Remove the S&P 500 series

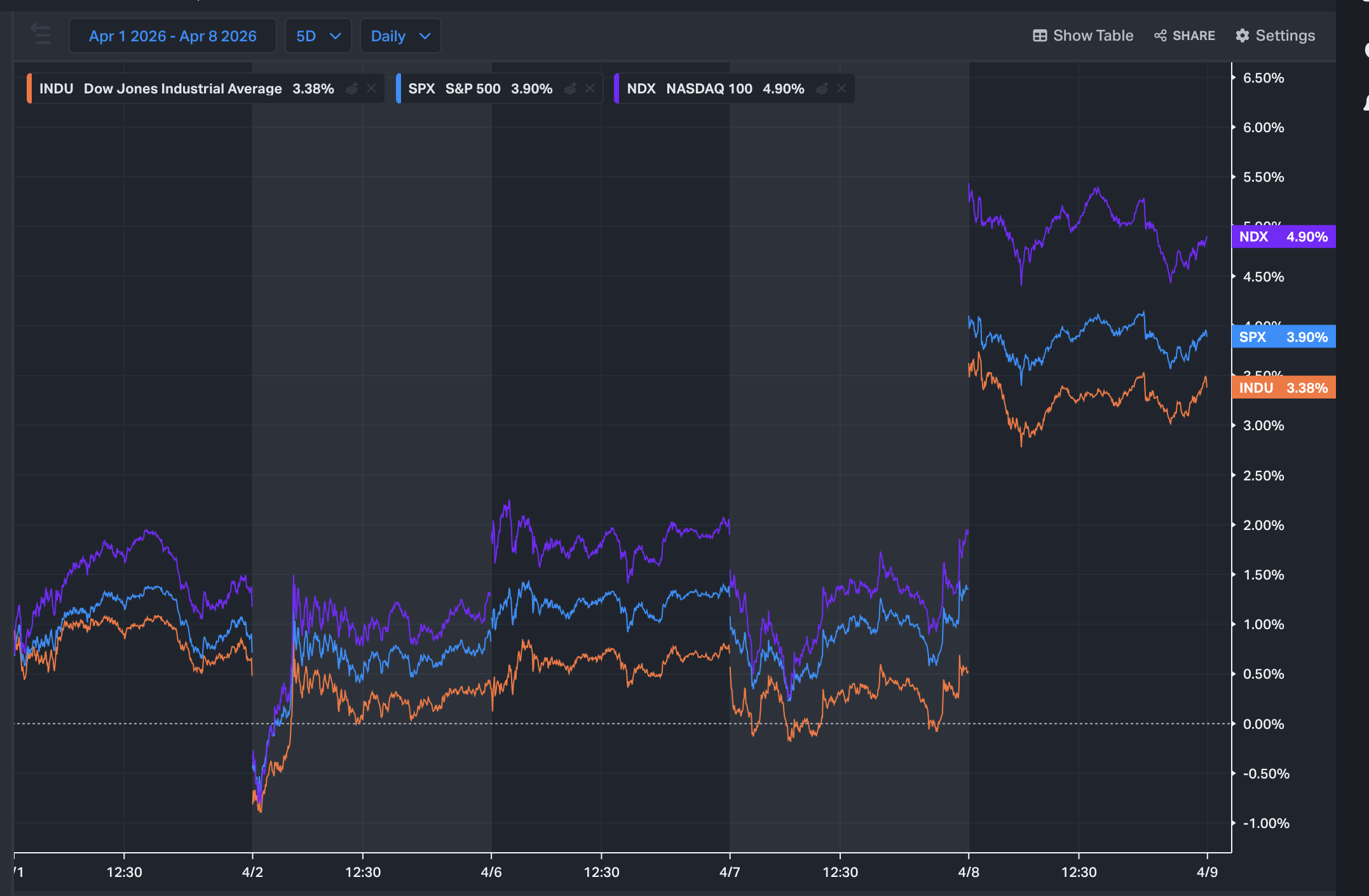coord(590,88)
